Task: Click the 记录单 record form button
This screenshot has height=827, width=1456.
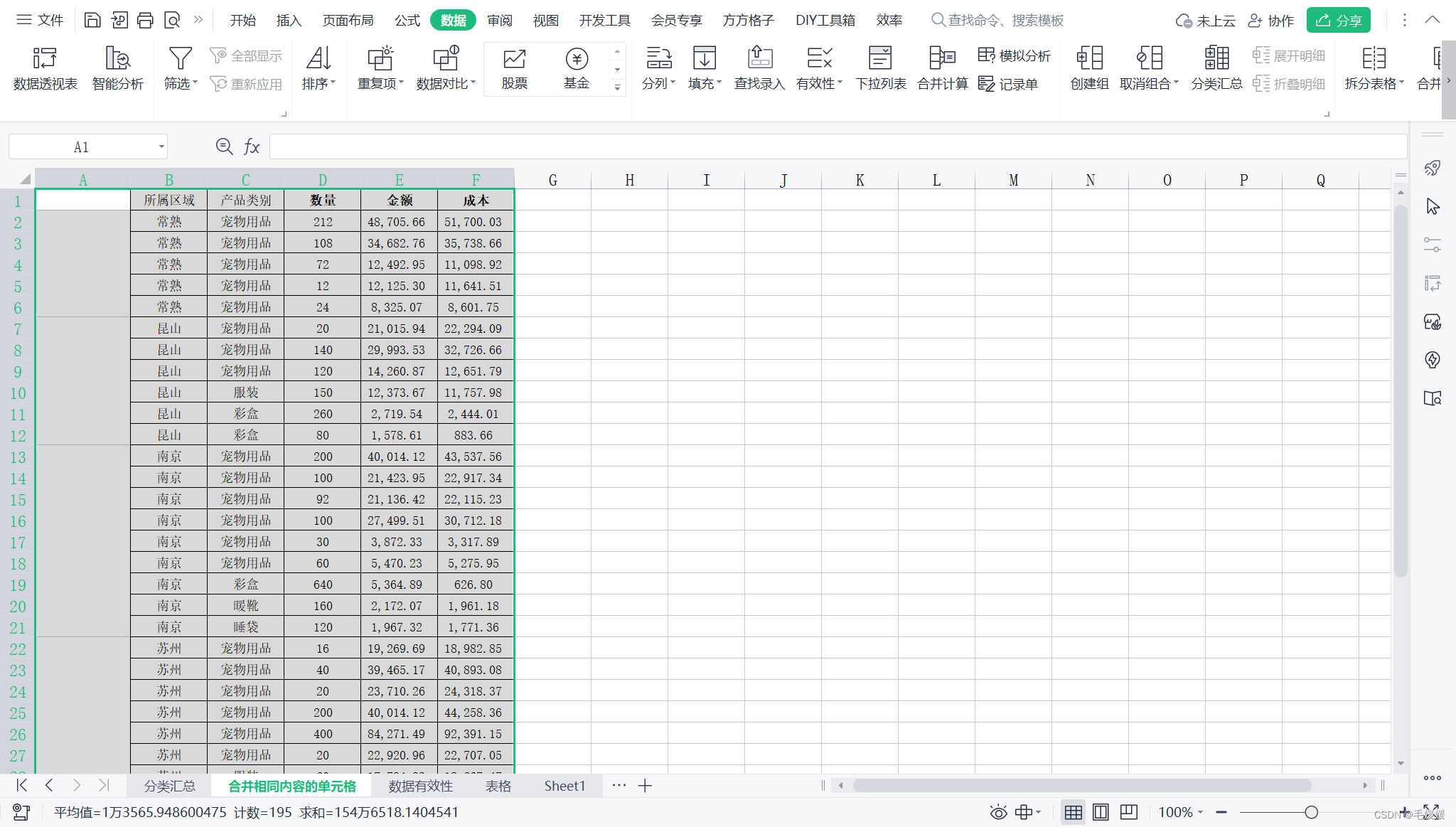Action: click(1008, 84)
